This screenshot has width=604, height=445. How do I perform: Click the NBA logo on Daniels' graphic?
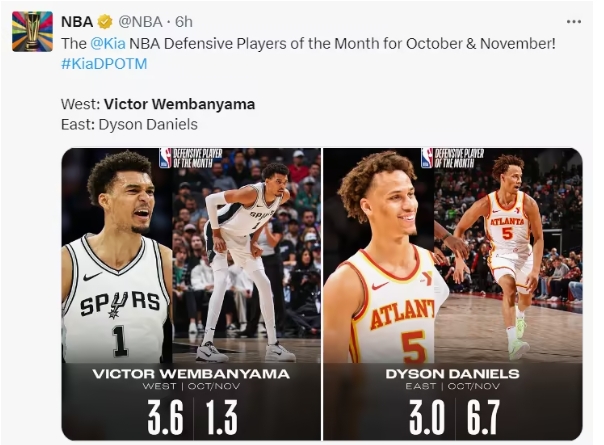427,158
